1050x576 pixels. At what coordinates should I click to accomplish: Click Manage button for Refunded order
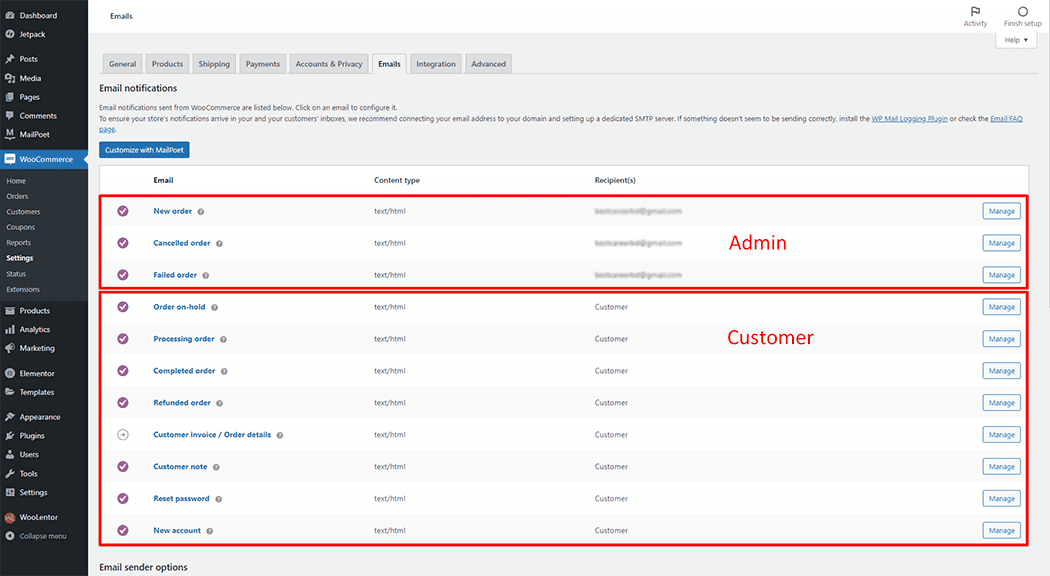1001,403
